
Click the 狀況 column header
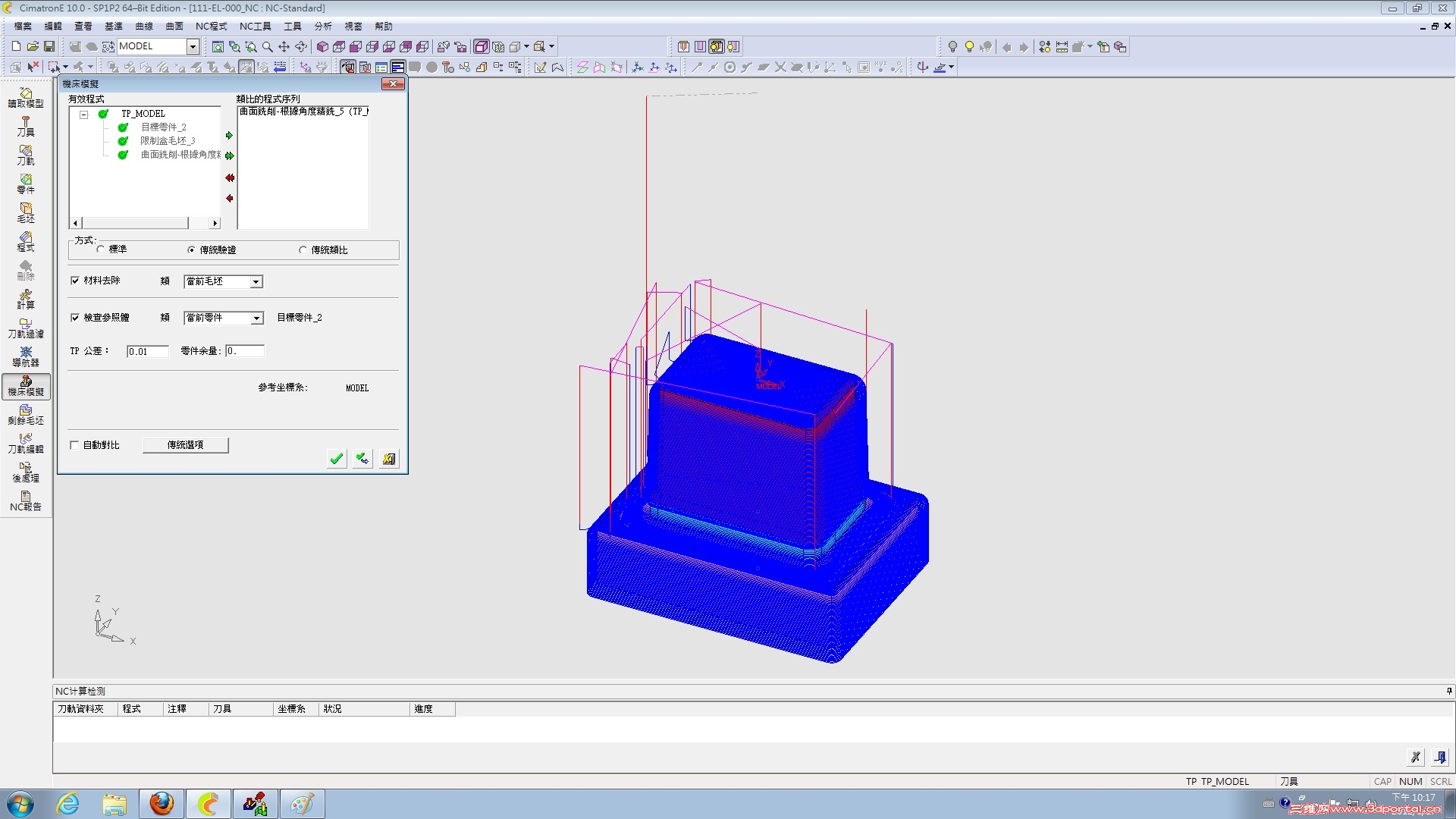(x=364, y=709)
